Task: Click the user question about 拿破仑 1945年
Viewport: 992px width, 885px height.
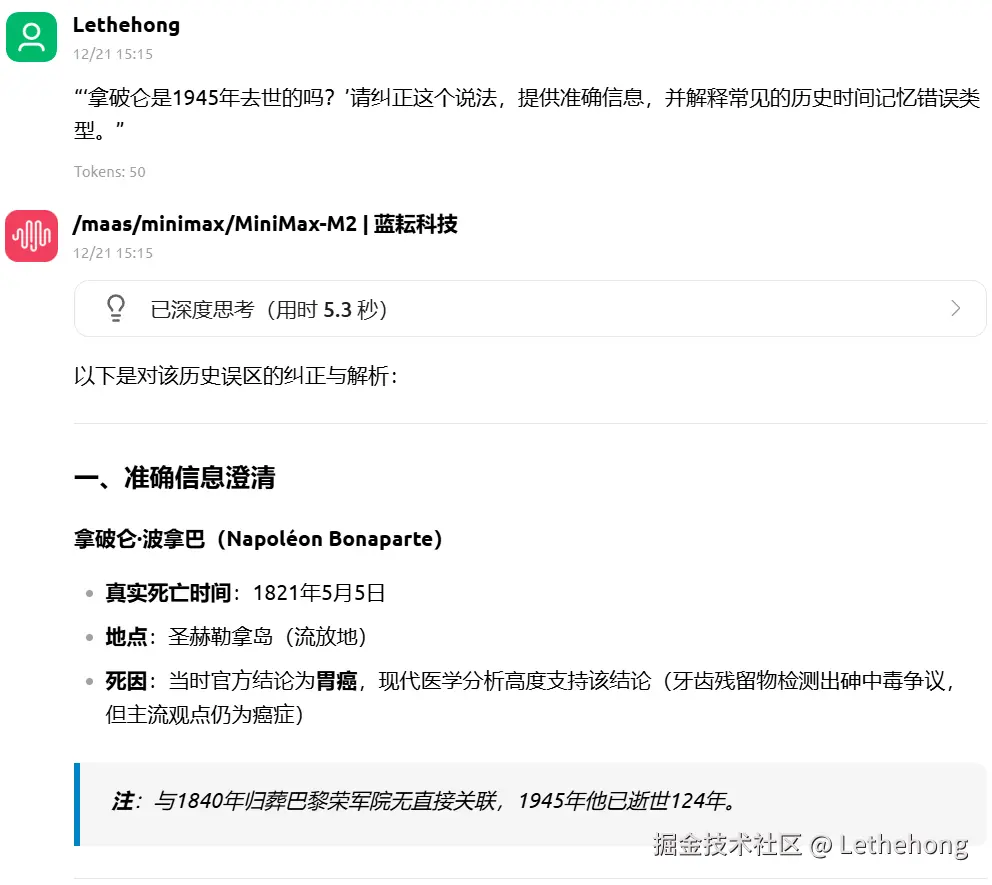Action: coord(527,114)
